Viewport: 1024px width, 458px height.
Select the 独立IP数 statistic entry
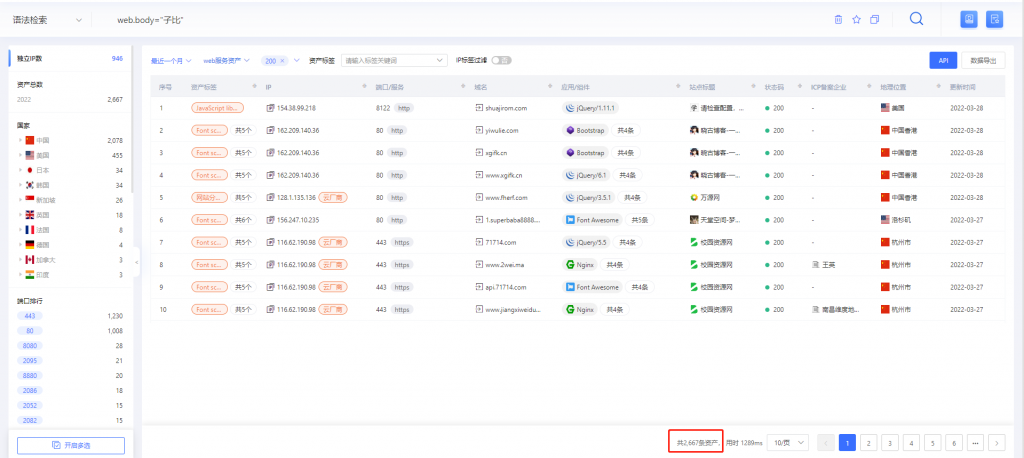(x=70, y=58)
